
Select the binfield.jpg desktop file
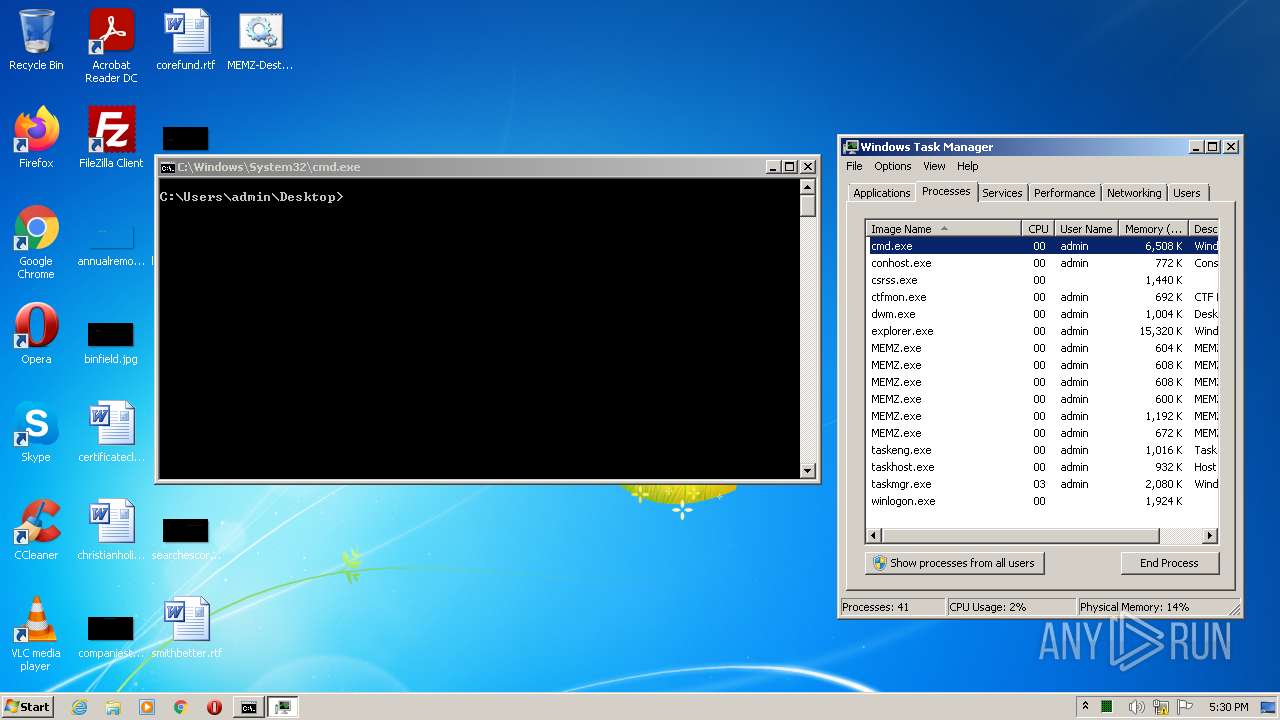click(x=111, y=342)
